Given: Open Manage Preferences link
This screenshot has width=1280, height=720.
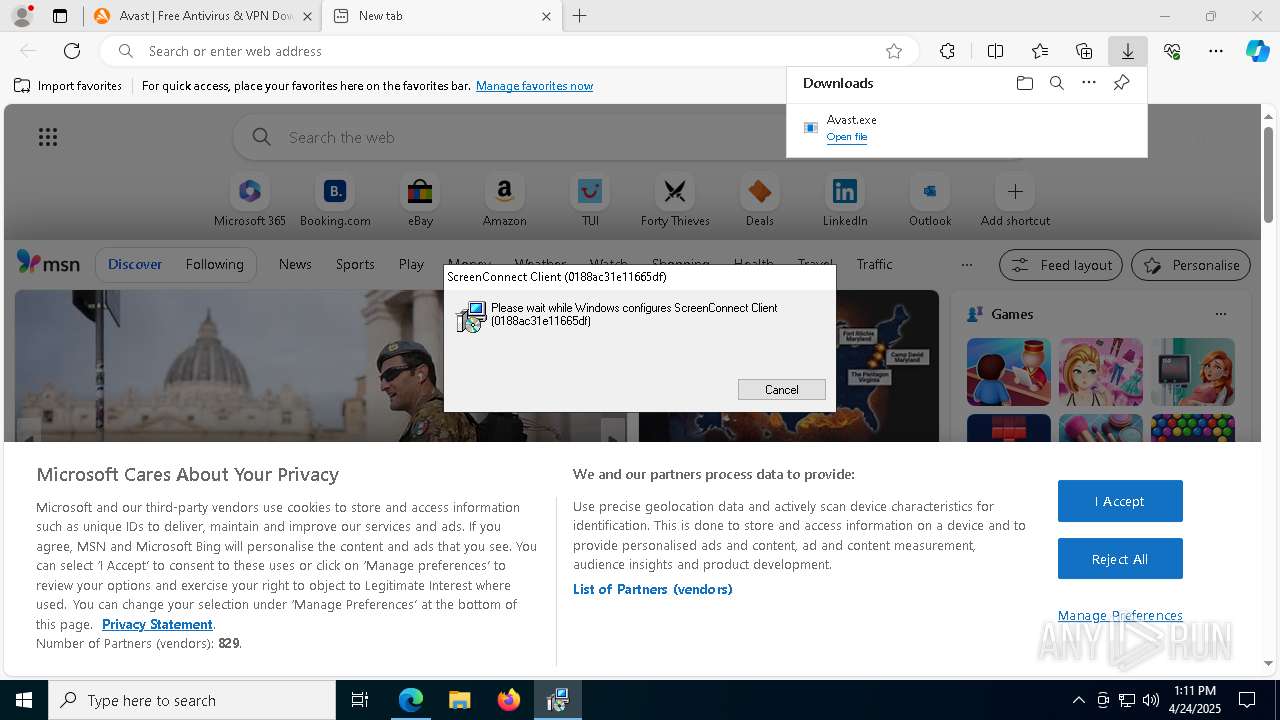Looking at the screenshot, I should pyautogui.click(x=1120, y=615).
